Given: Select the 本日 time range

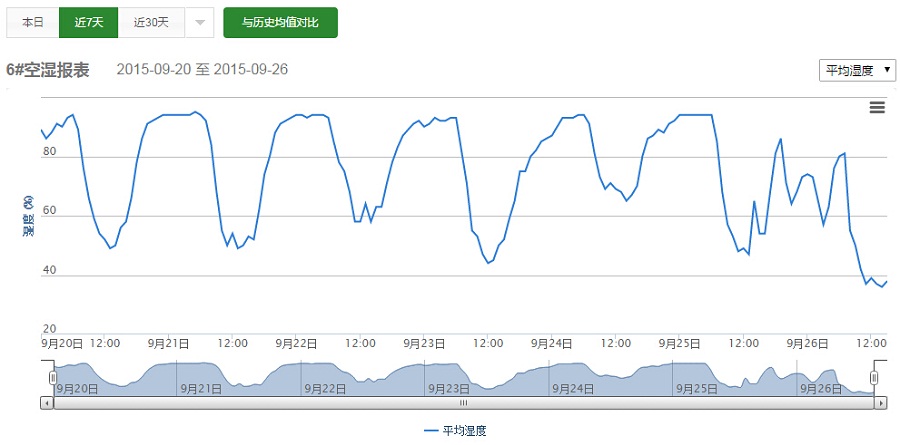Looking at the screenshot, I should pos(33,22).
